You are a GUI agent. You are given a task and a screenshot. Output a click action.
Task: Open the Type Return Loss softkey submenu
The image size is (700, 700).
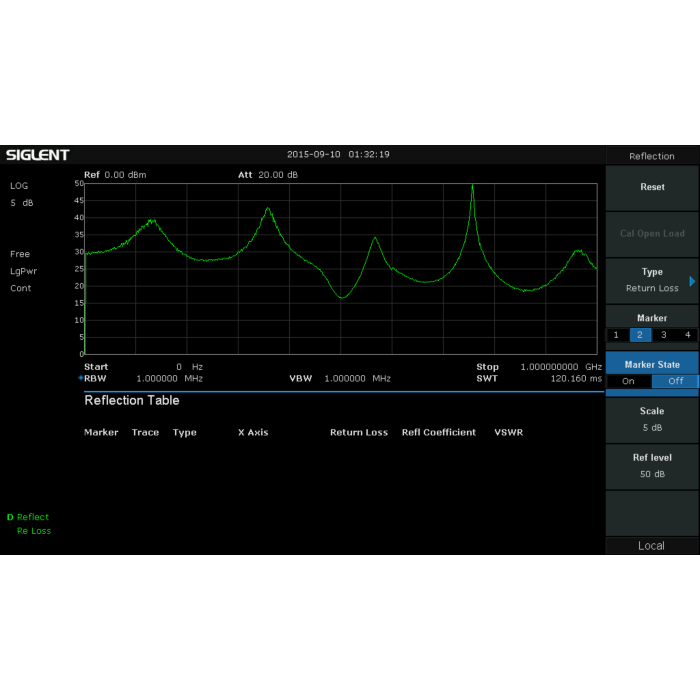651,280
